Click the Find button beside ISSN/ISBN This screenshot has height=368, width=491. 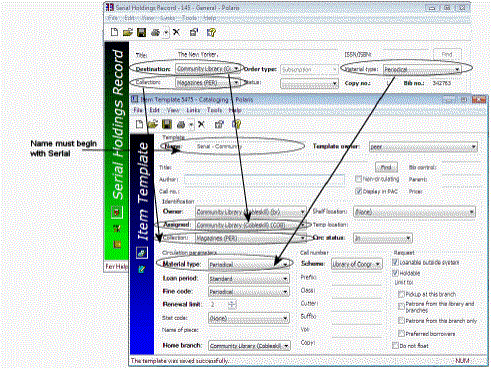tap(447, 54)
